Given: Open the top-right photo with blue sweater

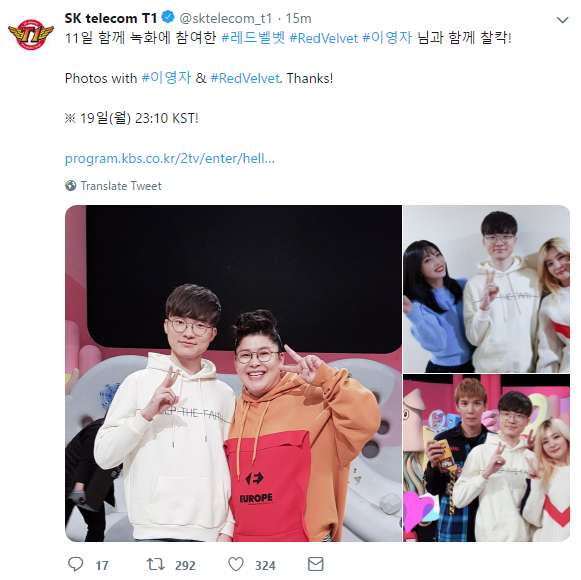Looking at the screenshot, I should (486, 289).
